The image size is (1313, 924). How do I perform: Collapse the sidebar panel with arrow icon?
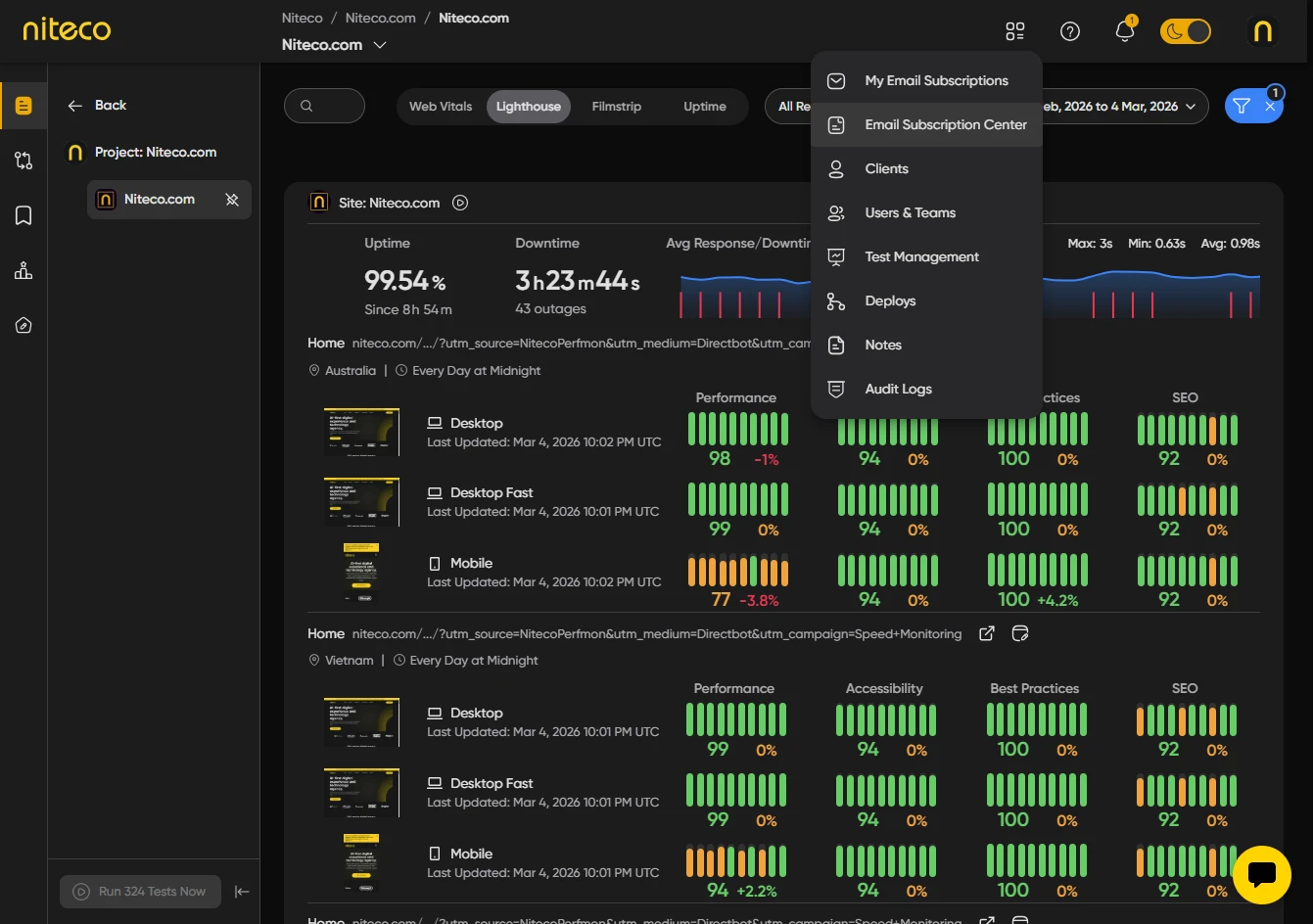click(x=242, y=892)
